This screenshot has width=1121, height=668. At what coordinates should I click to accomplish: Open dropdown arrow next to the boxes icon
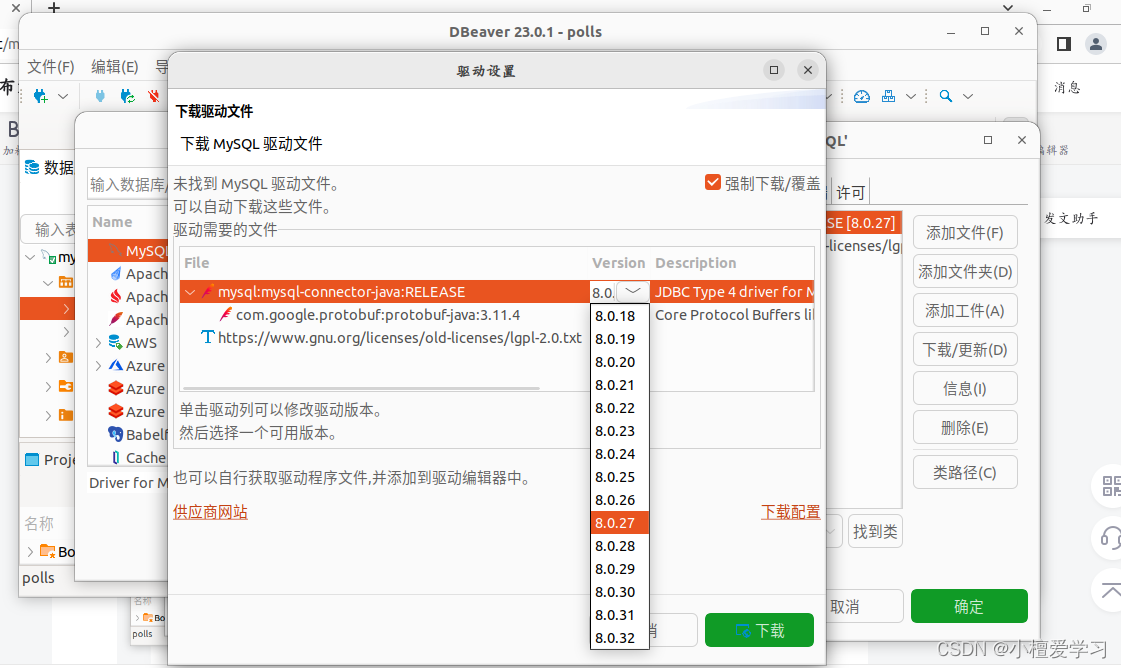point(911,96)
